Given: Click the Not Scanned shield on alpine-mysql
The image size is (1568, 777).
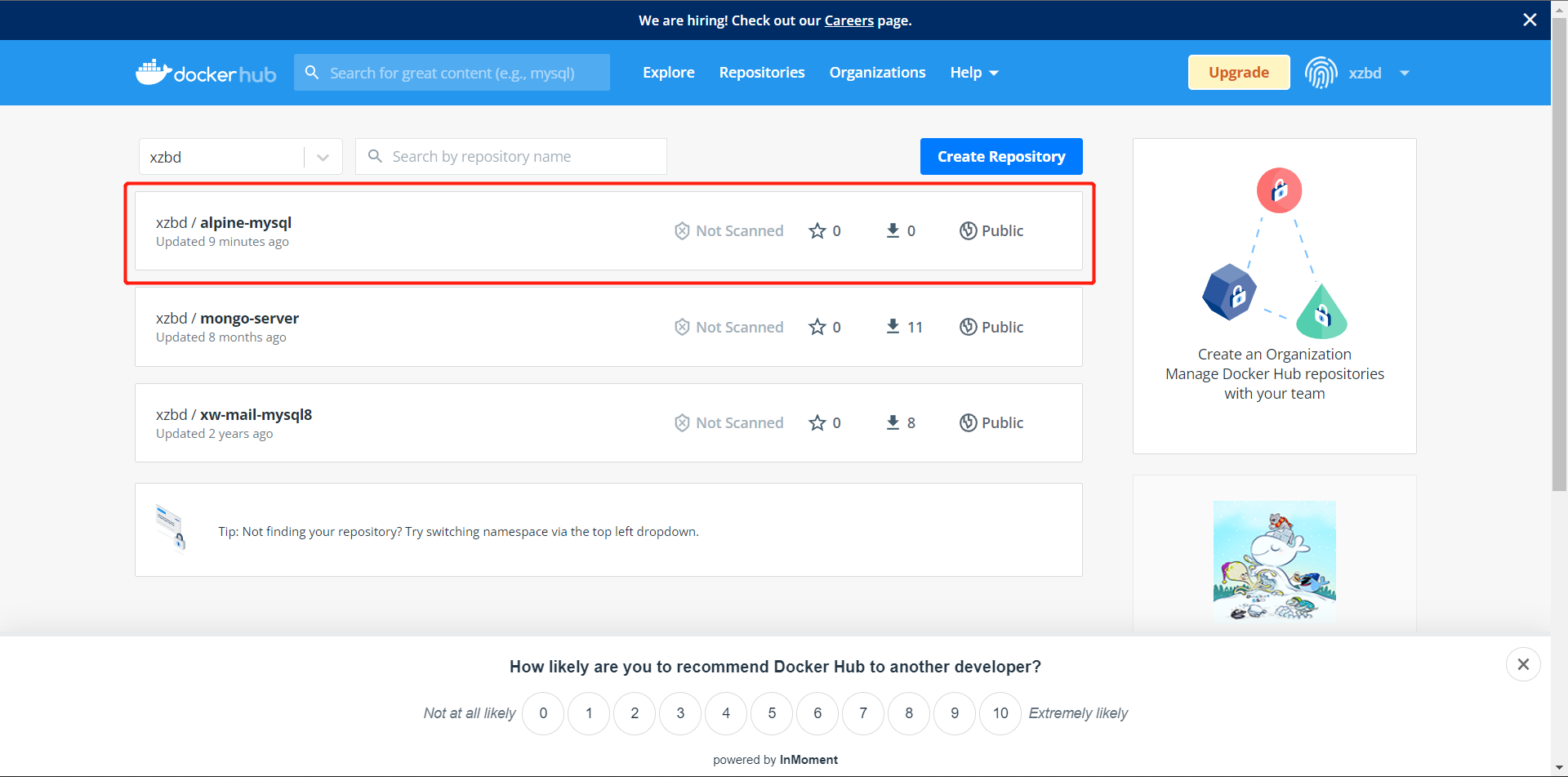Looking at the screenshot, I should 683,230.
